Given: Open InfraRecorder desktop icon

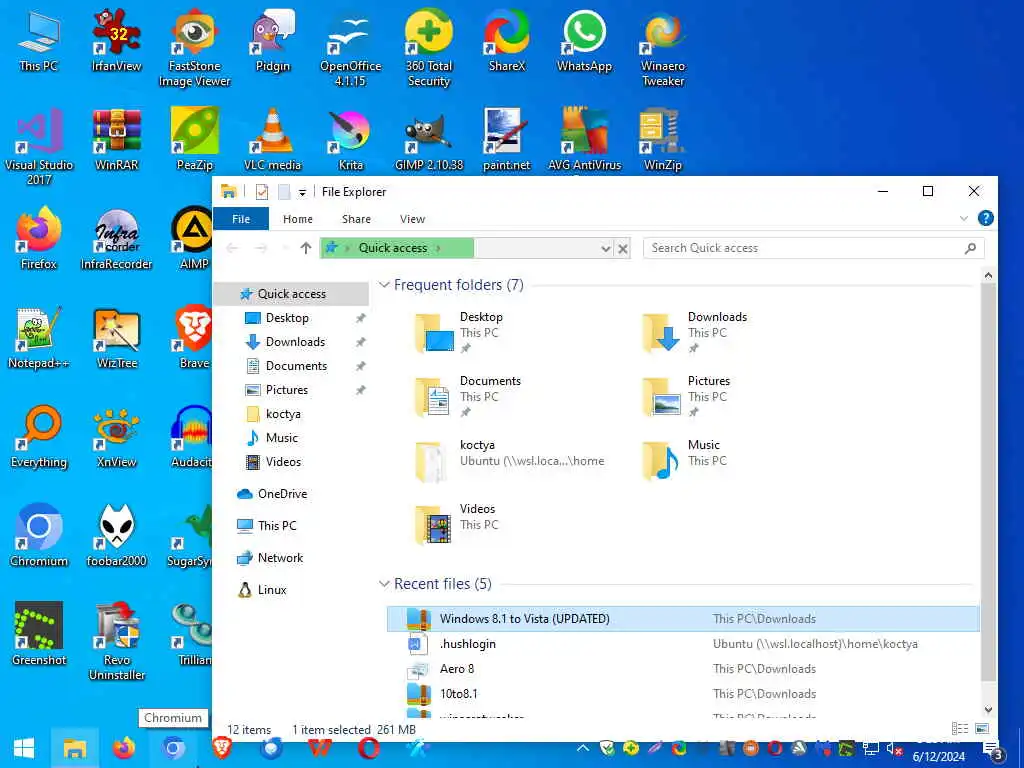Looking at the screenshot, I should [116, 238].
